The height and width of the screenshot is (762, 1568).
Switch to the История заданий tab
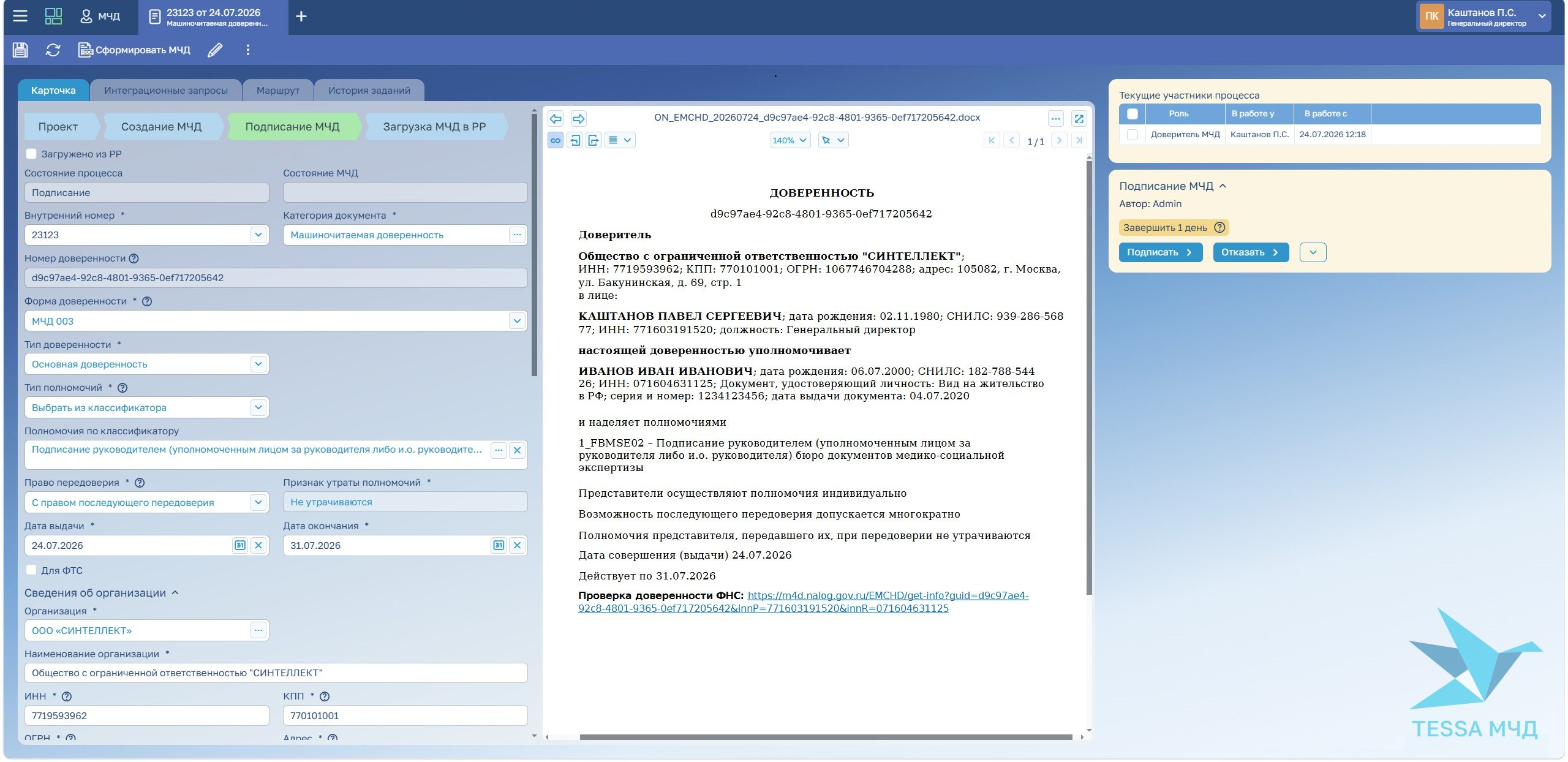(369, 91)
